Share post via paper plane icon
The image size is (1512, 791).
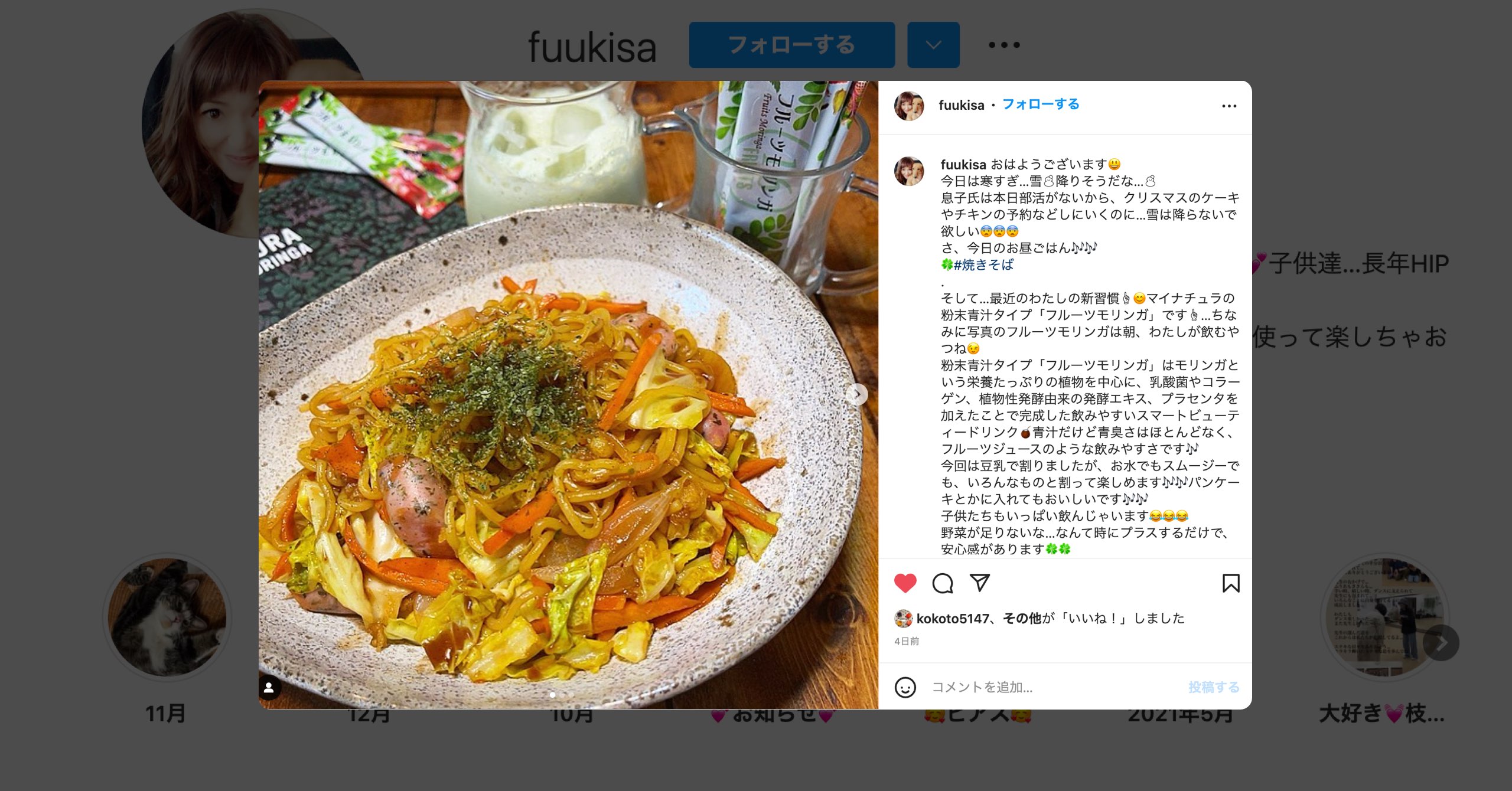(x=980, y=583)
